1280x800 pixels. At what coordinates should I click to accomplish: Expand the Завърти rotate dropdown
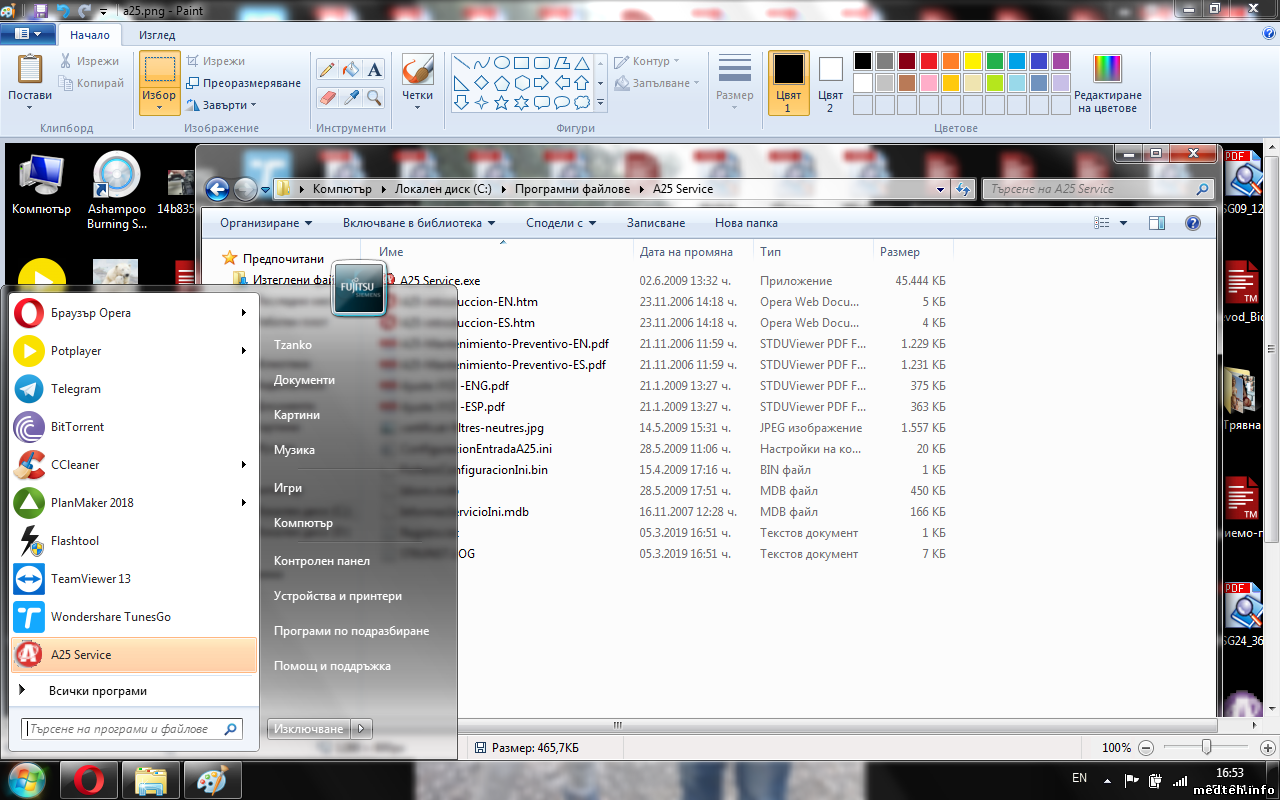(x=222, y=105)
